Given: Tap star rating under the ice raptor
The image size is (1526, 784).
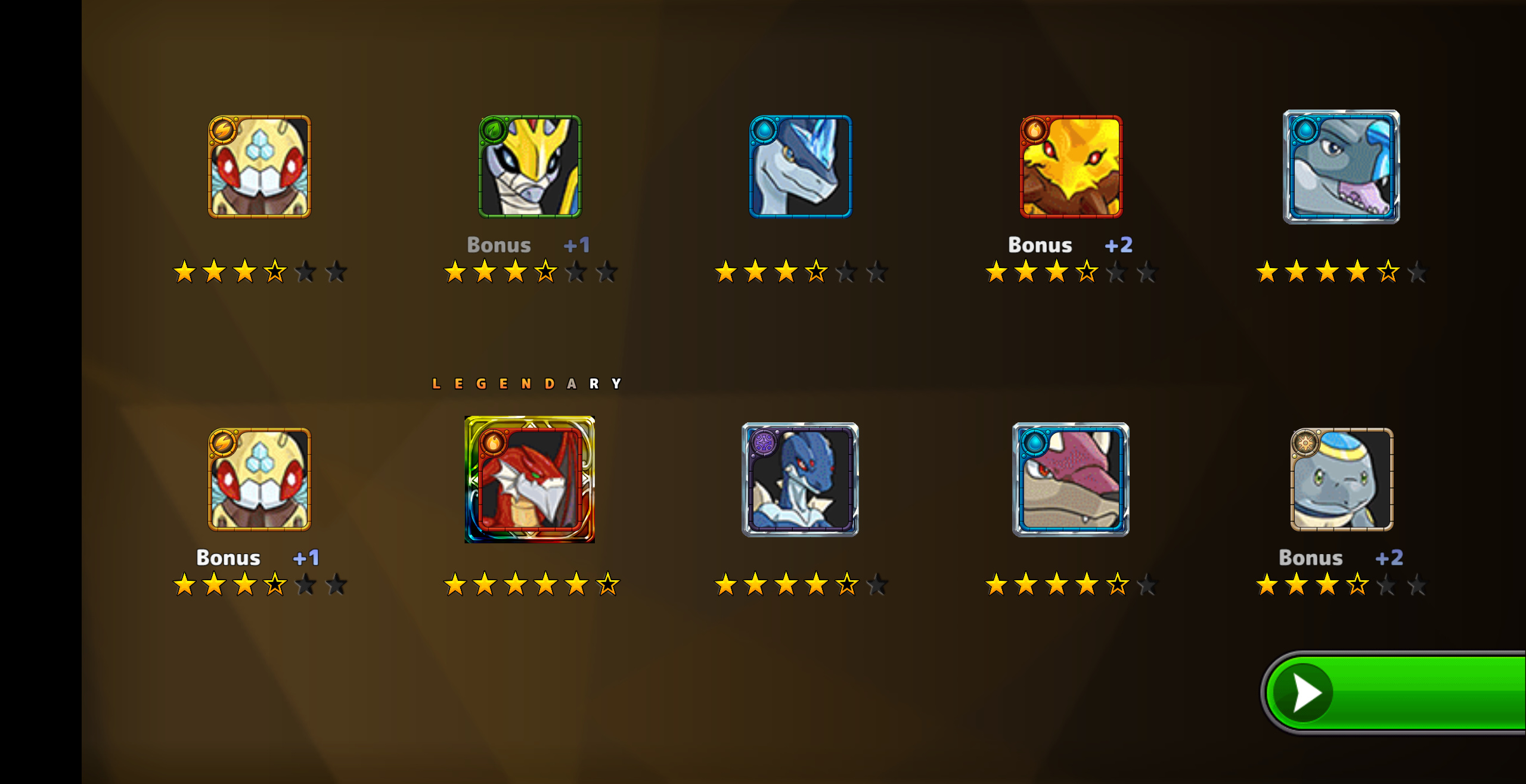Looking at the screenshot, I should click(801, 272).
